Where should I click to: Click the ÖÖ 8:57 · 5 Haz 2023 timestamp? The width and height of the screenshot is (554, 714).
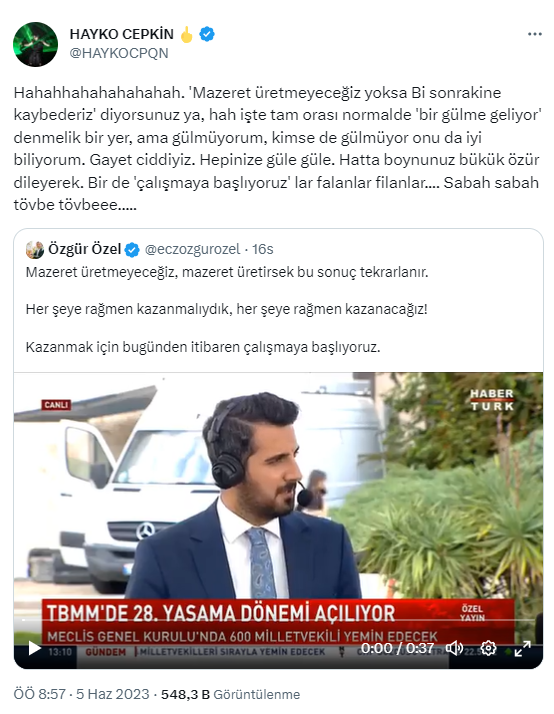81,694
